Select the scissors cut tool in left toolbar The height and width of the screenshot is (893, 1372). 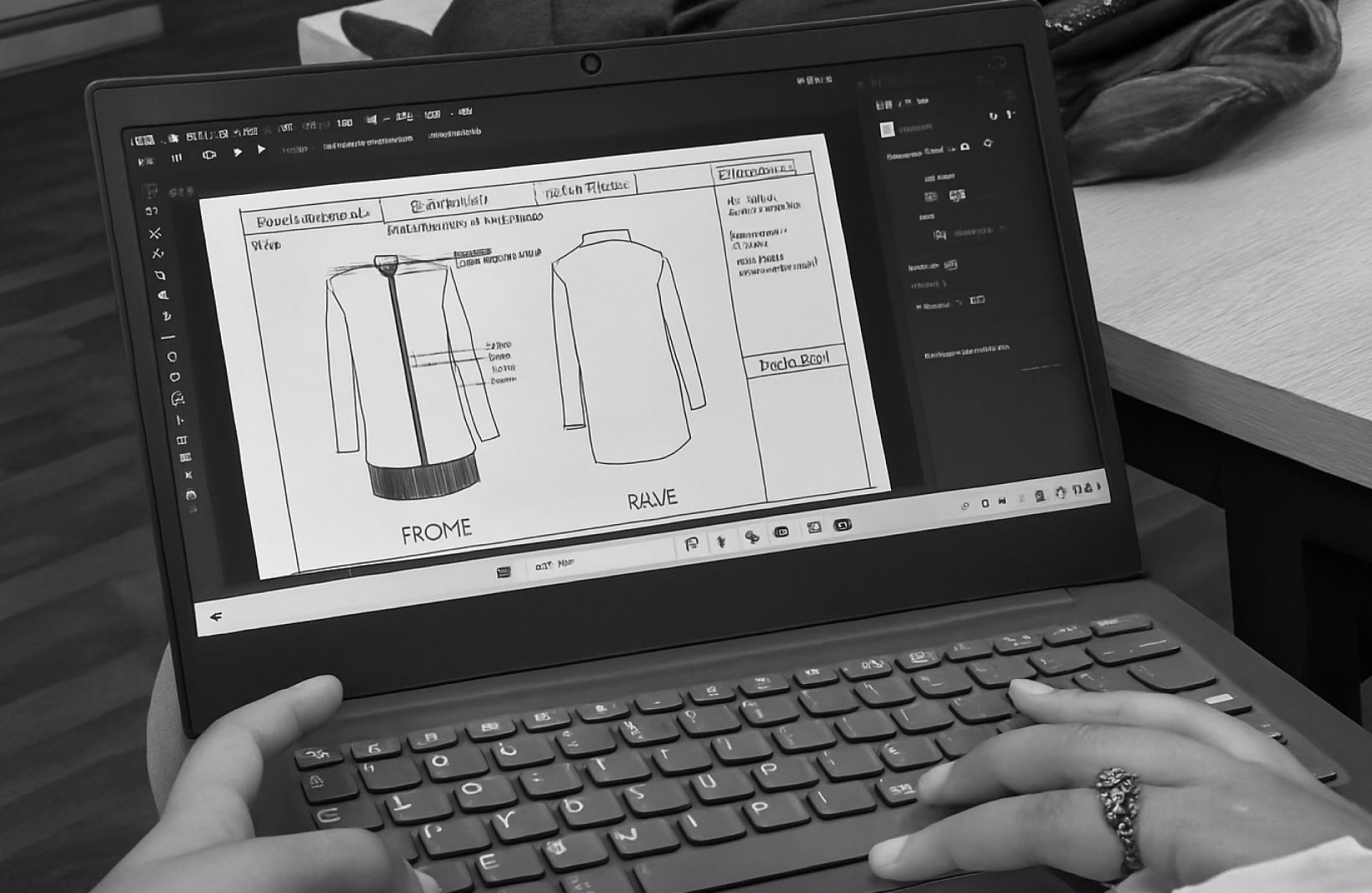[155, 233]
